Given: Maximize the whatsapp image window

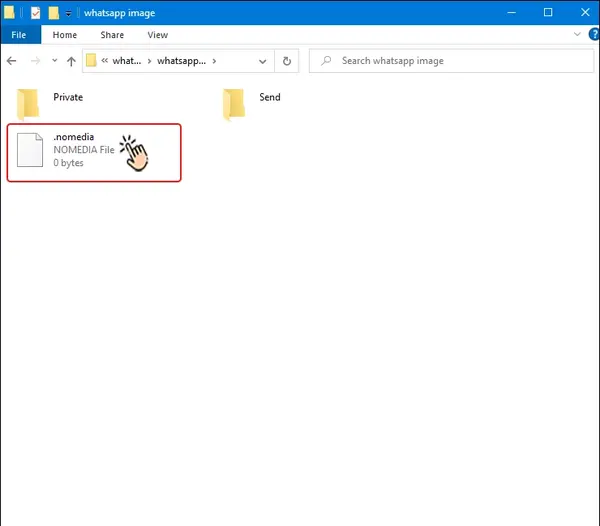Looking at the screenshot, I should [548, 13].
